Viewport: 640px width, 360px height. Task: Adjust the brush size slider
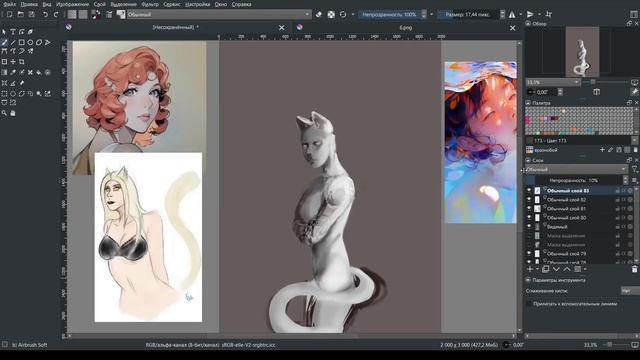pos(468,15)
